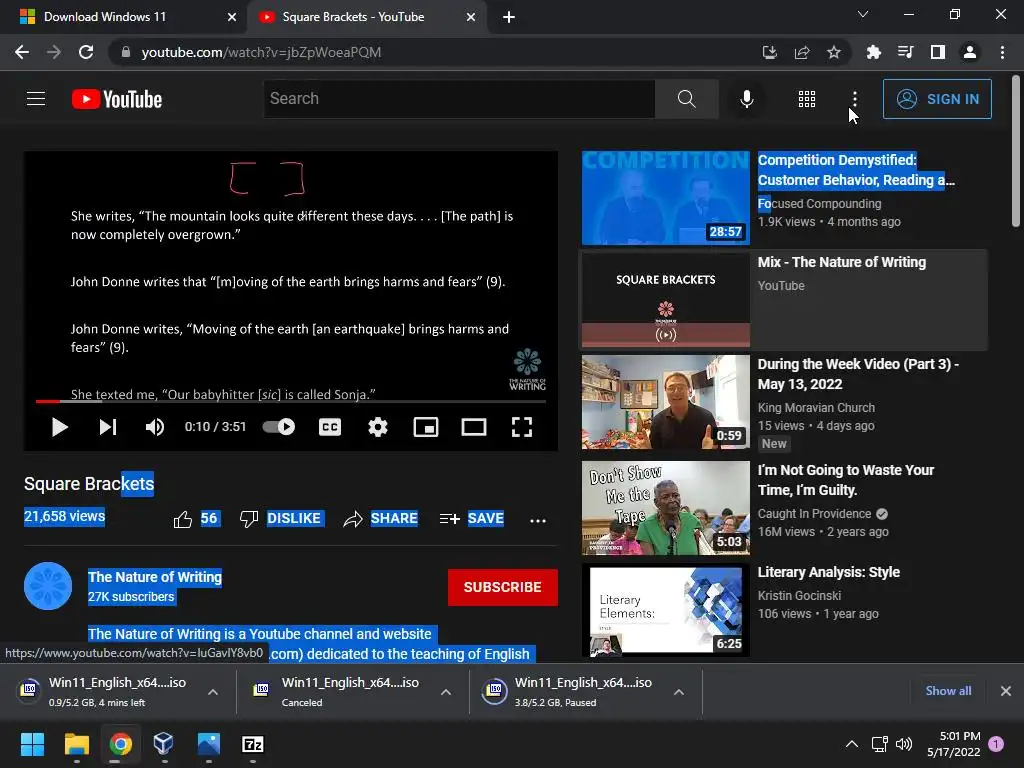Viewport: 1024px width, 768px height.
Task: Open a new browser tab
Action: coord(509,17)
